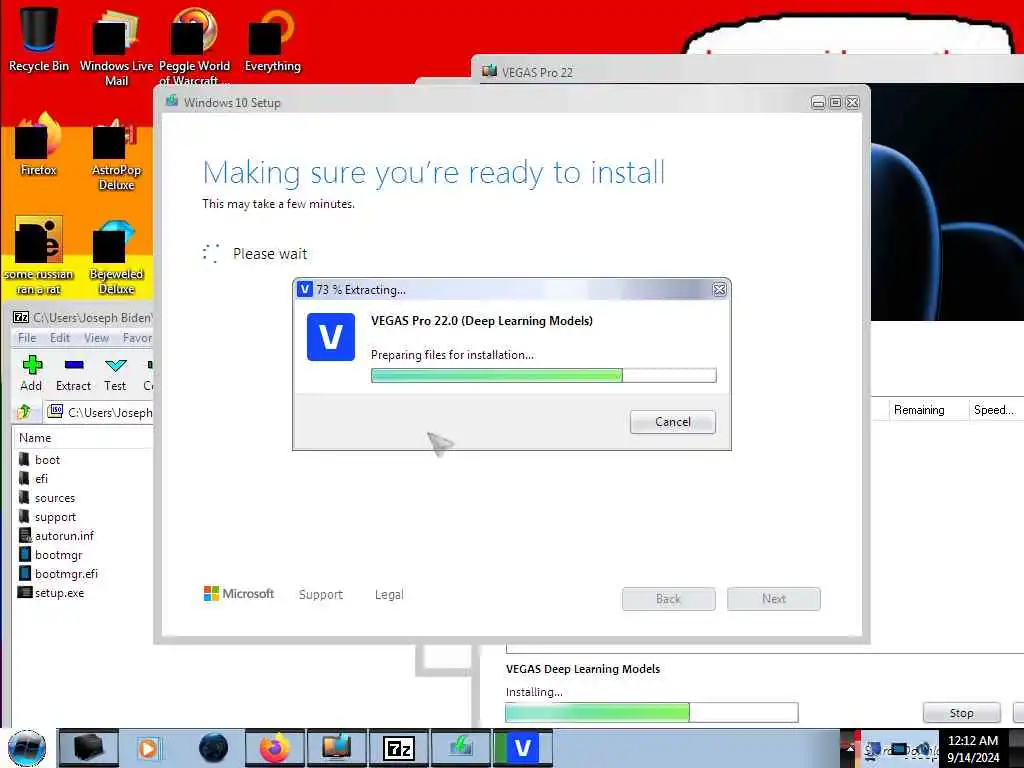Image resolution: width=1024 pixels, height=768 pixels.
Task: Select the efi folder in 7-Zip
Action: (x=34, y=479)
